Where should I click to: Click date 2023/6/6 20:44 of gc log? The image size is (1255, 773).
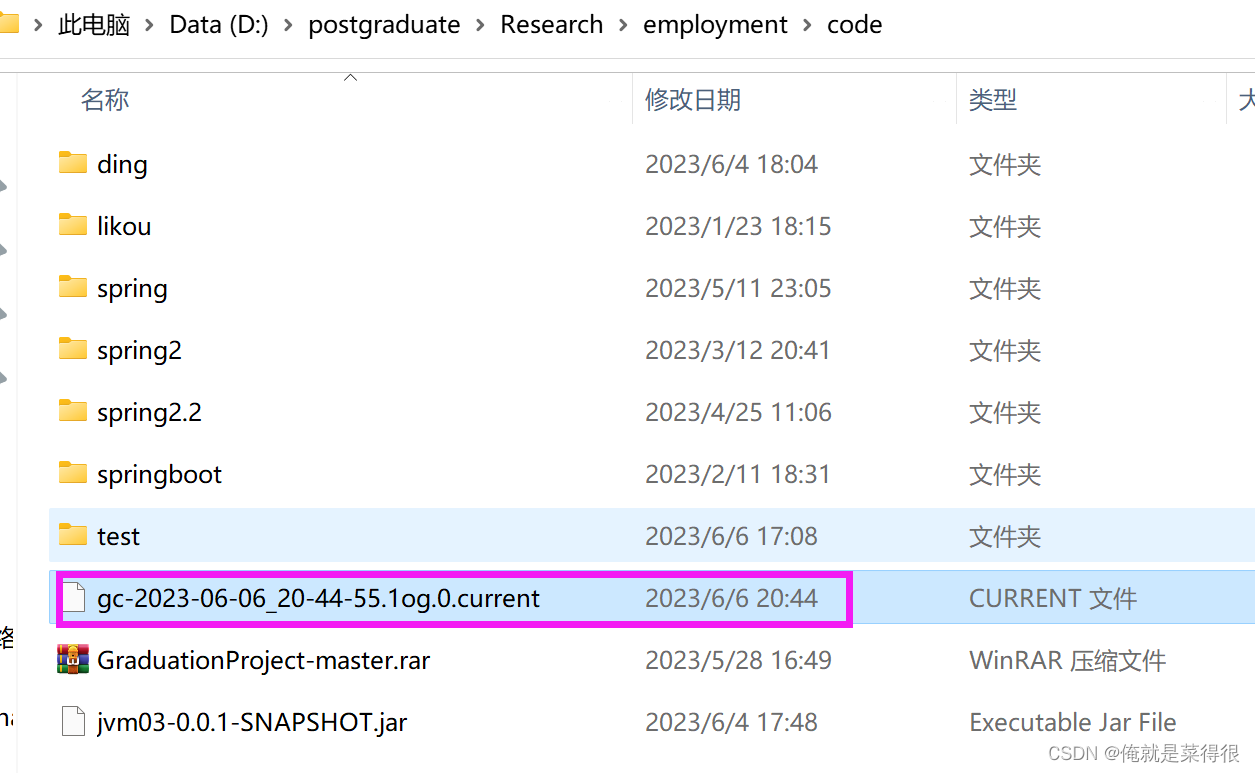(731, 598)
